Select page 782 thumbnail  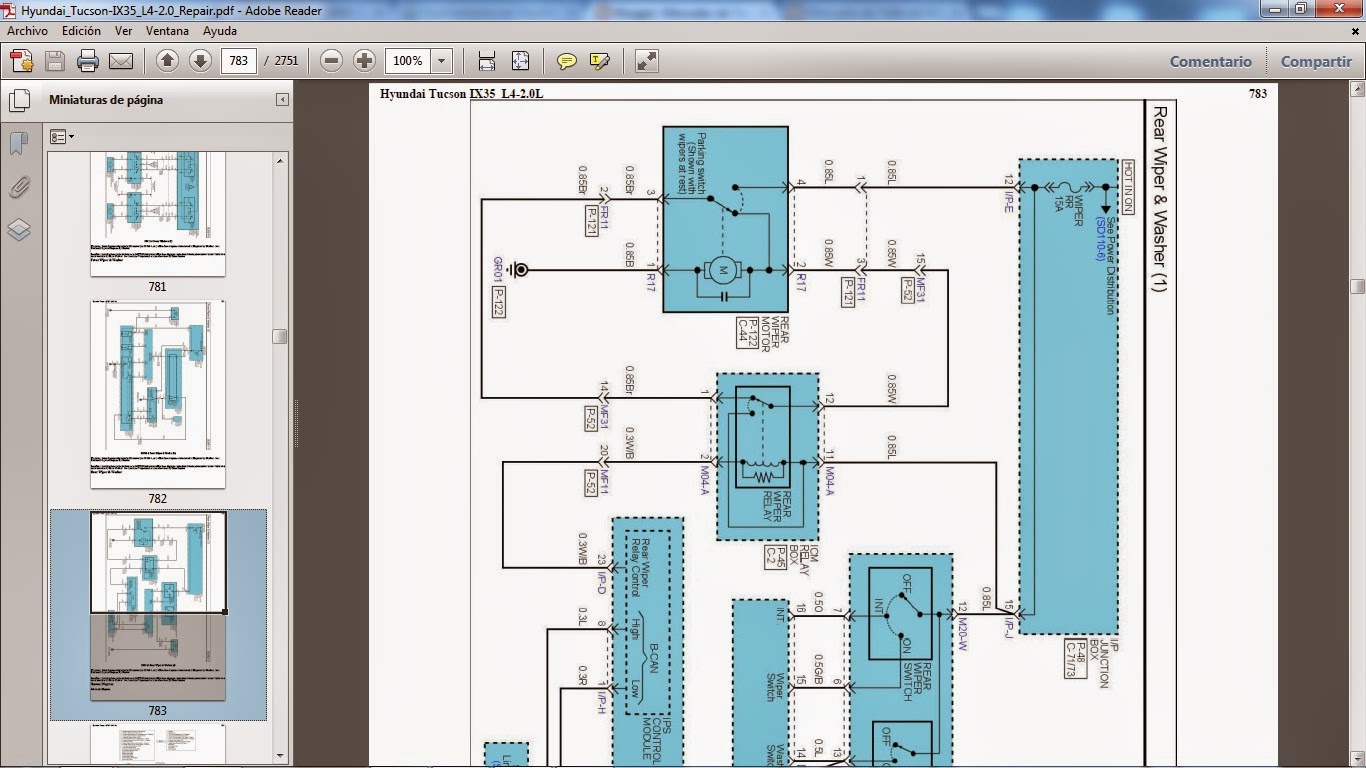click(x=158, y=395)
